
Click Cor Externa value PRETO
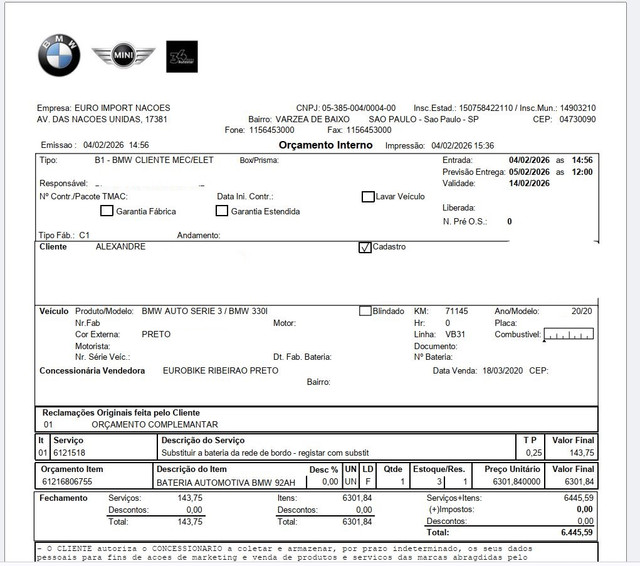[156, 335]
